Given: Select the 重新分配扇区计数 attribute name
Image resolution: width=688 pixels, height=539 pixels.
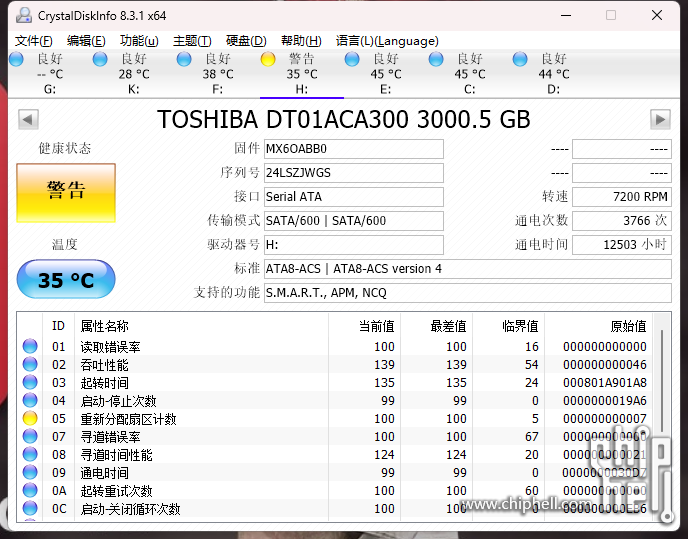Looking at the screenshot, I should coord(129,419).
